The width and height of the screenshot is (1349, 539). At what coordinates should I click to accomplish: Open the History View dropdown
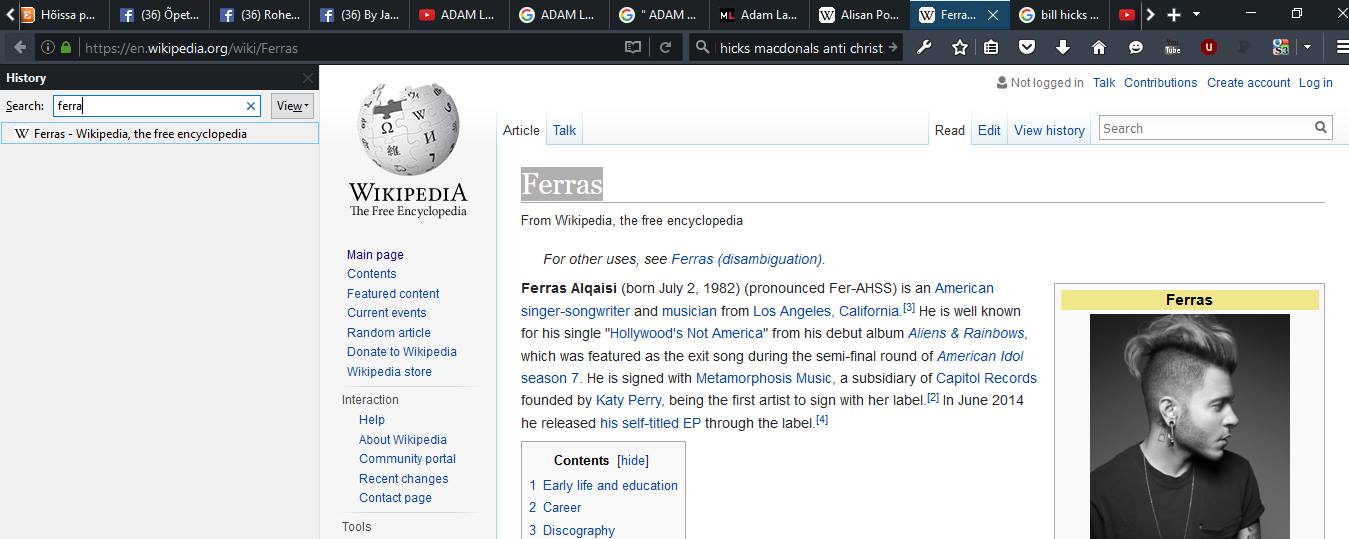click(292, 105)
